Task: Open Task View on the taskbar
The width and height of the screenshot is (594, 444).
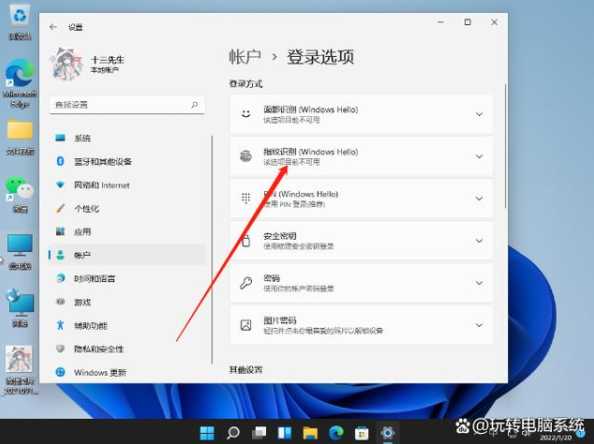Action: click(259, 433)
